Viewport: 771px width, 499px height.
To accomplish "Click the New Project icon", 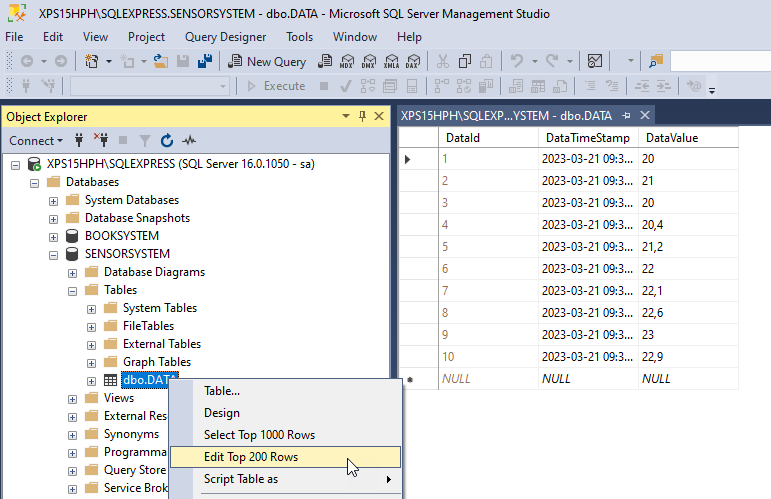I will point(91,61).
